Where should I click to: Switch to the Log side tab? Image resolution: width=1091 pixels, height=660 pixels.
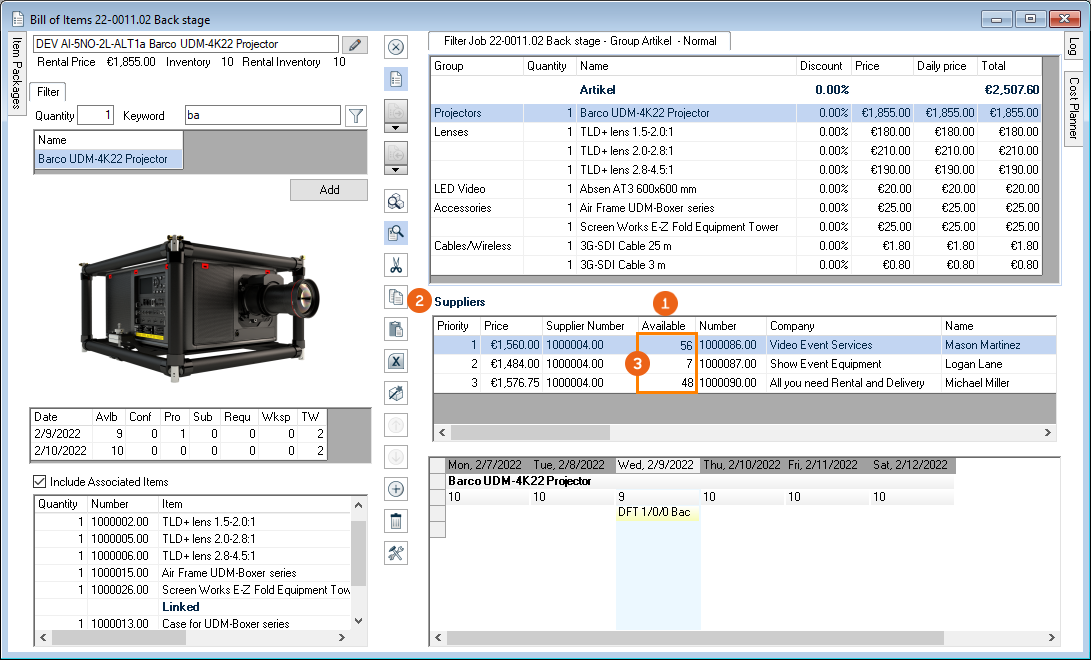pyautogui.click(x=1074, y=47)
